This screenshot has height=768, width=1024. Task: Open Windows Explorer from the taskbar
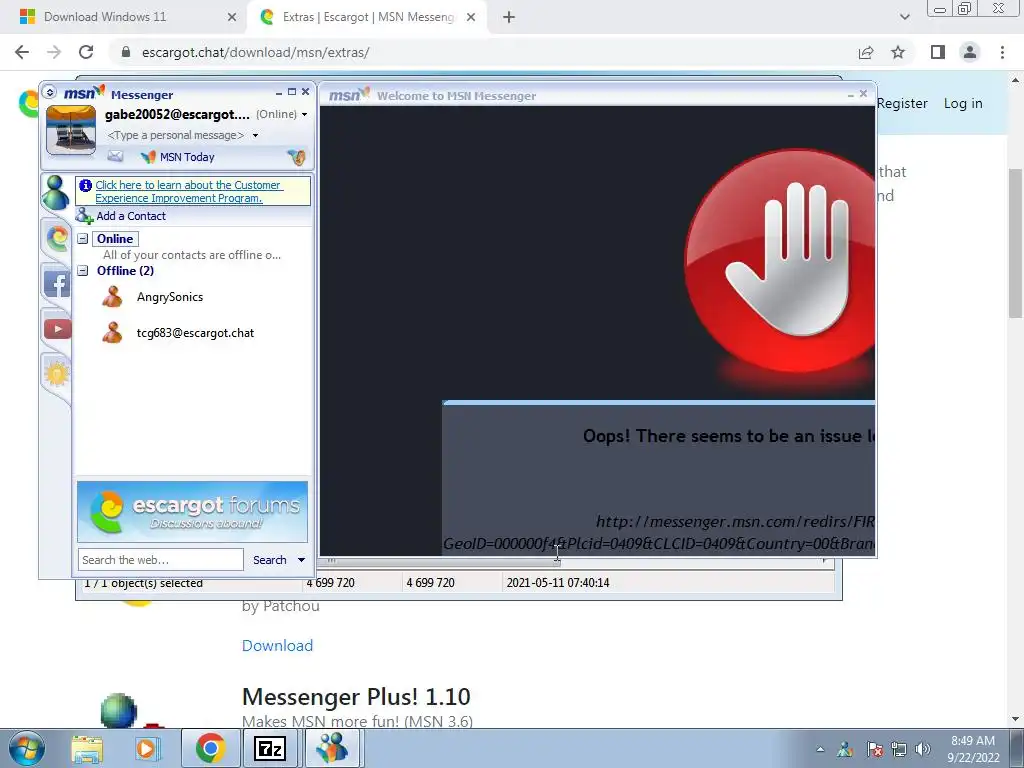coord(87,748)
